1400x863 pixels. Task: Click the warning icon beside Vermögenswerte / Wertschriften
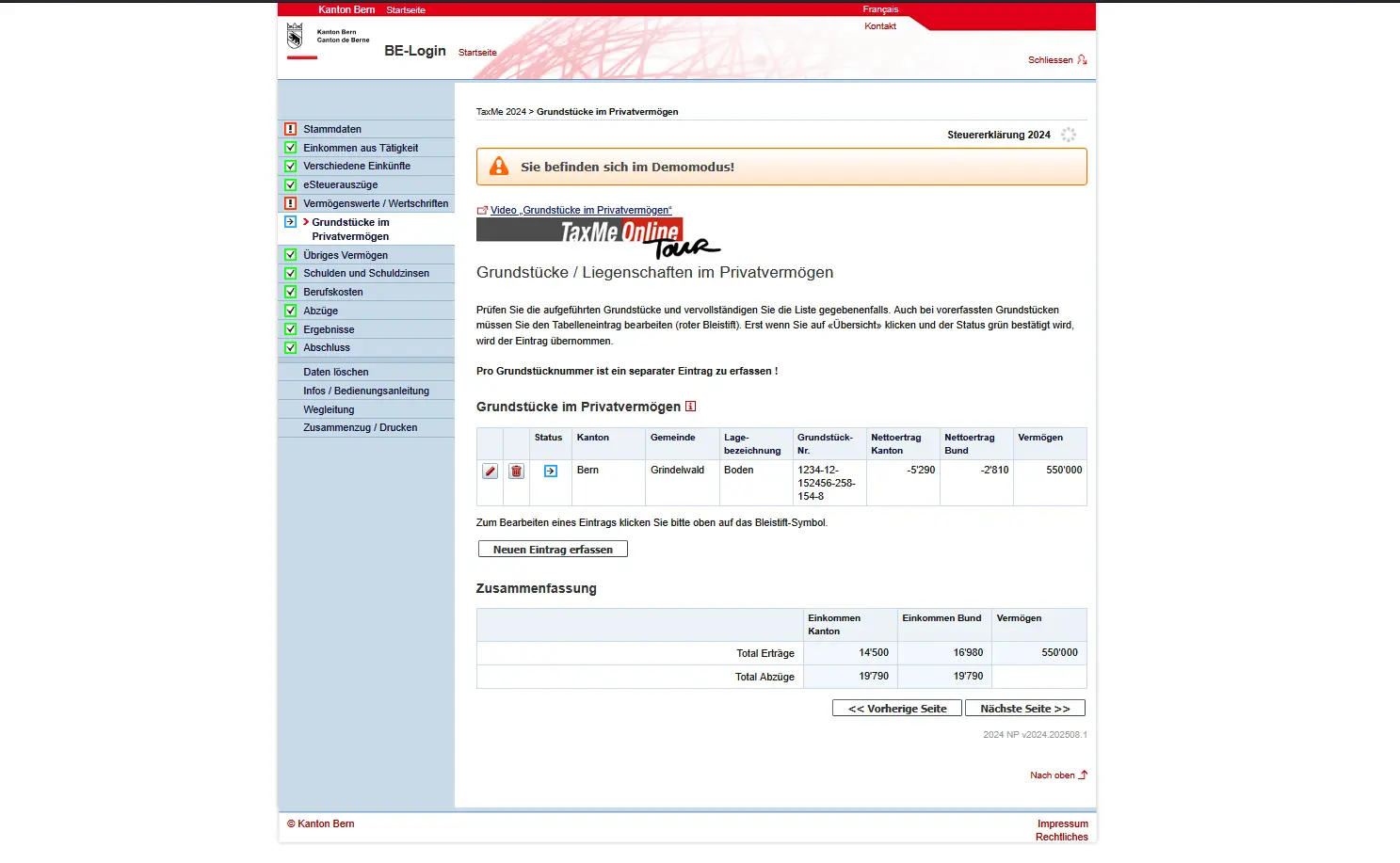(291, 203)
